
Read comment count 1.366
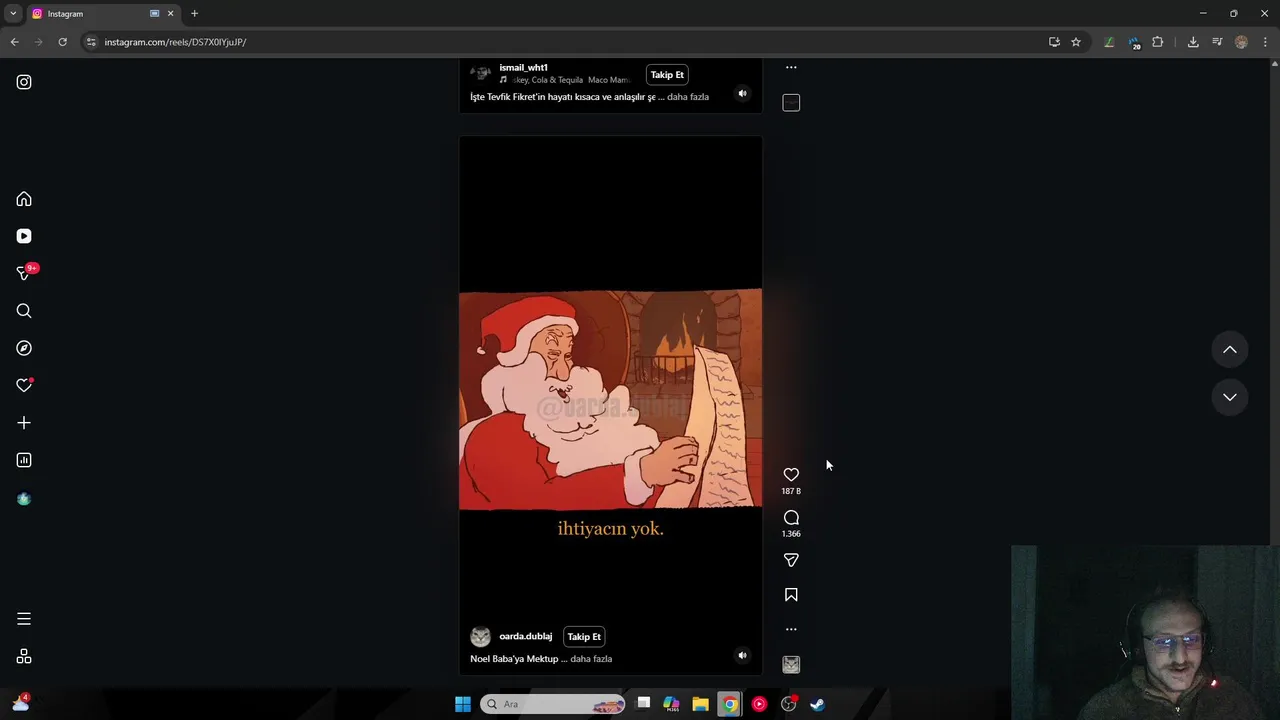pos(791,534)
